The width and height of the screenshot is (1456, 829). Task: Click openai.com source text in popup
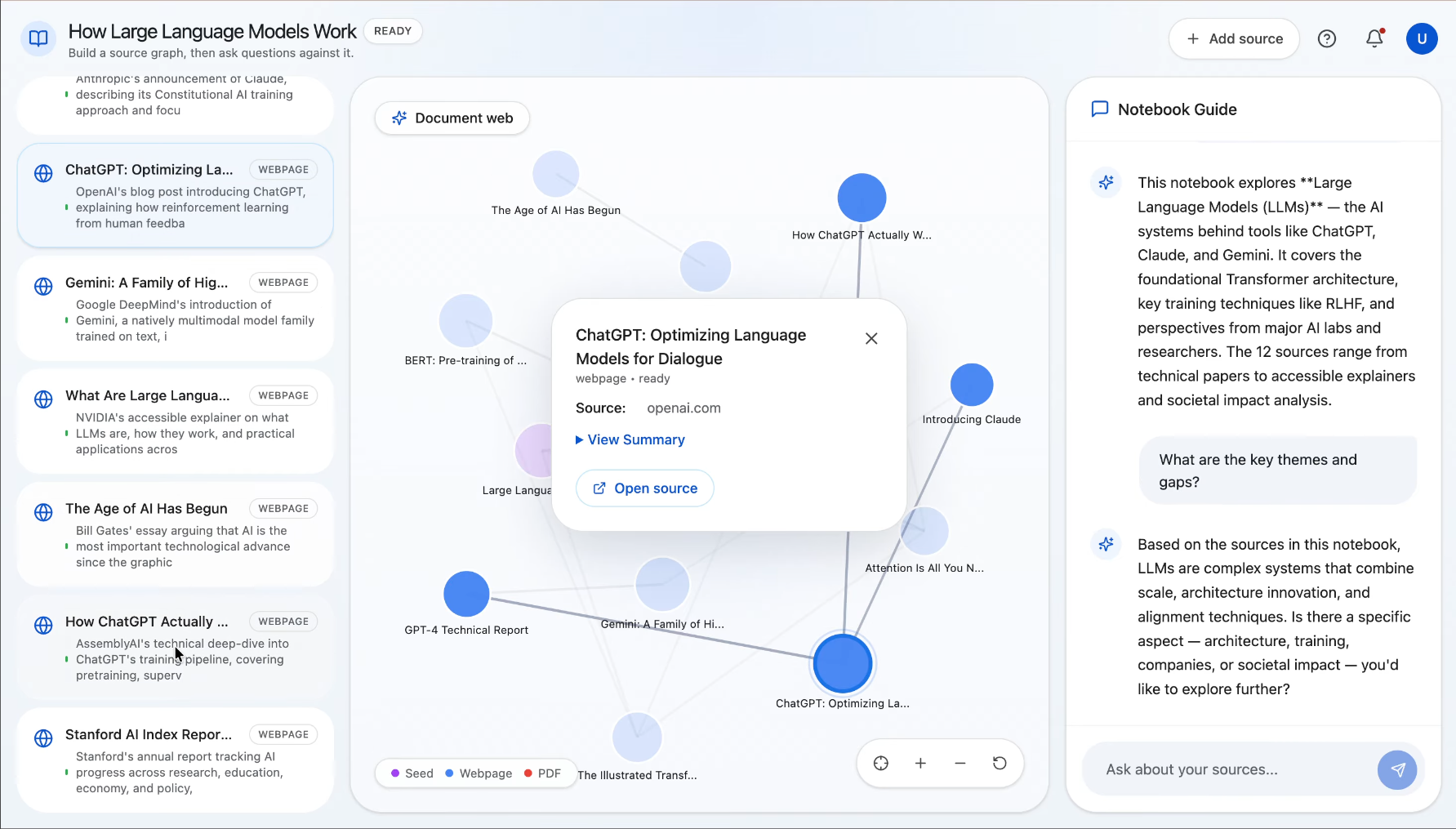(683, 408)
